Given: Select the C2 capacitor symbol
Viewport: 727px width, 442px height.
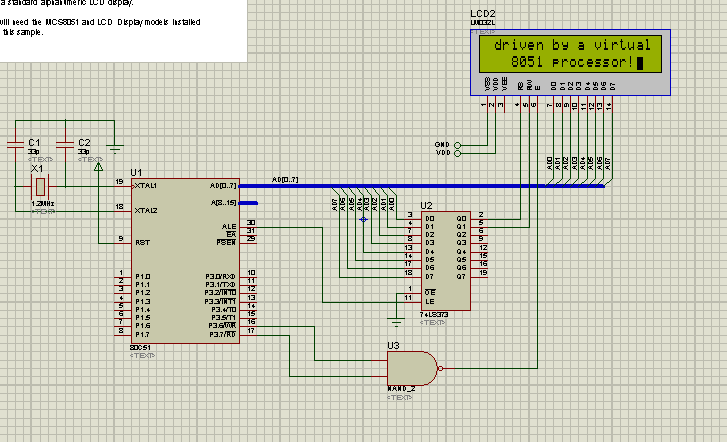Looking at the screenshot, I should coord(65,145).
